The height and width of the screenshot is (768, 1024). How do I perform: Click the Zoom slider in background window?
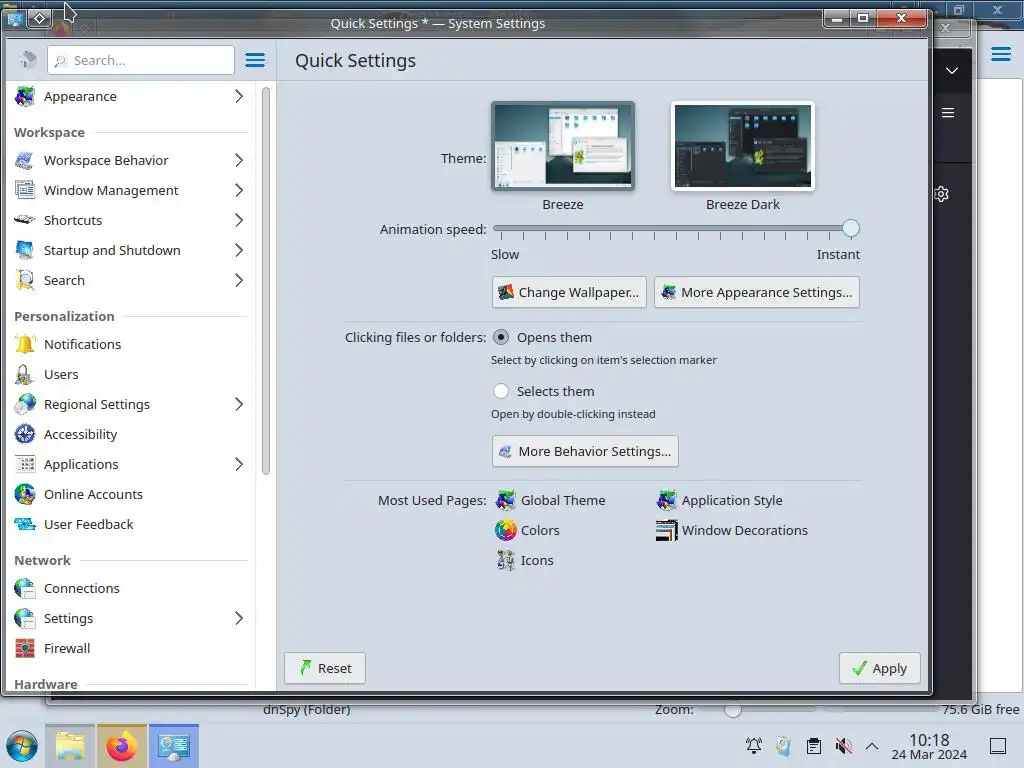[x=733, y=709]
